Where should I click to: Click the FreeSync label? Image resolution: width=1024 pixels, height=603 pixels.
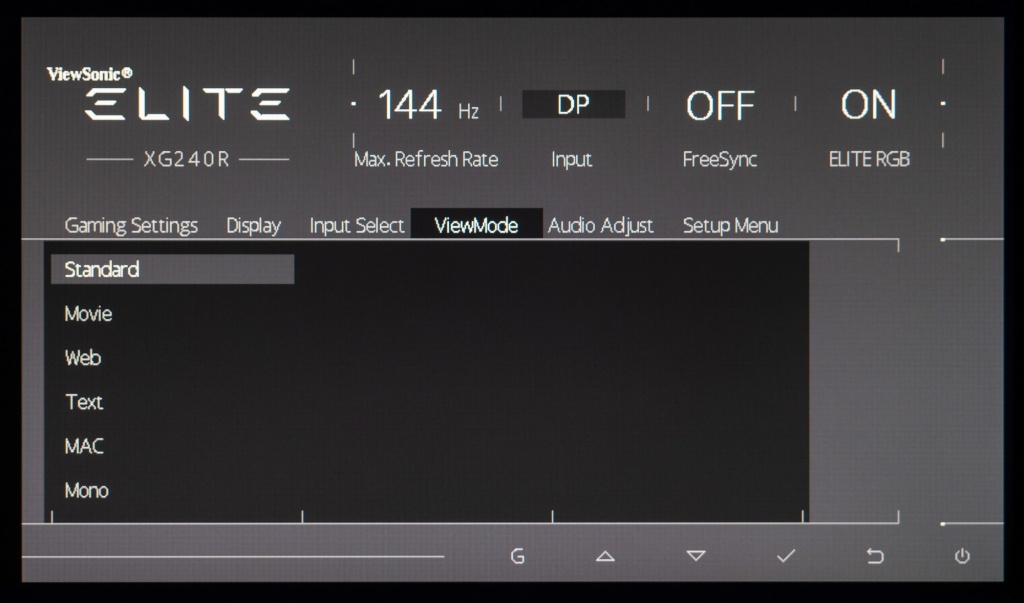(720, 159)
